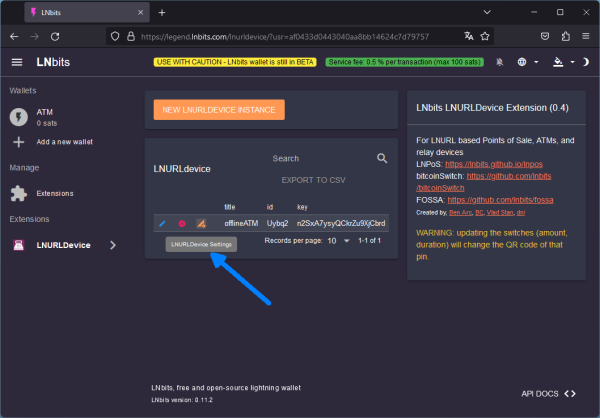Viewport: 600px width, 418px height.
Task: Open the LNURLDevice extension entry
Action: (64, 245)
